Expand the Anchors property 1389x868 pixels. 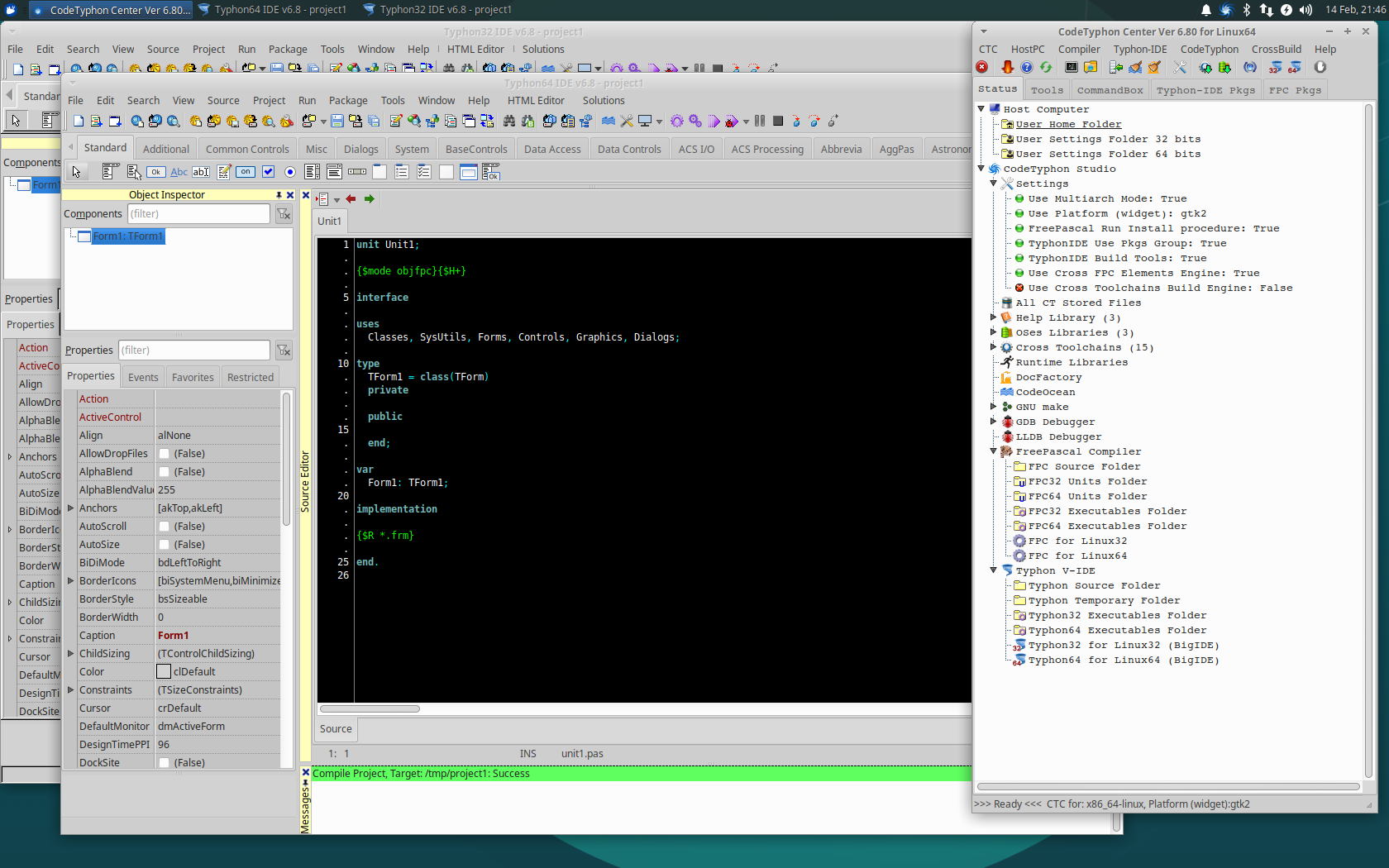pos(71,508)
